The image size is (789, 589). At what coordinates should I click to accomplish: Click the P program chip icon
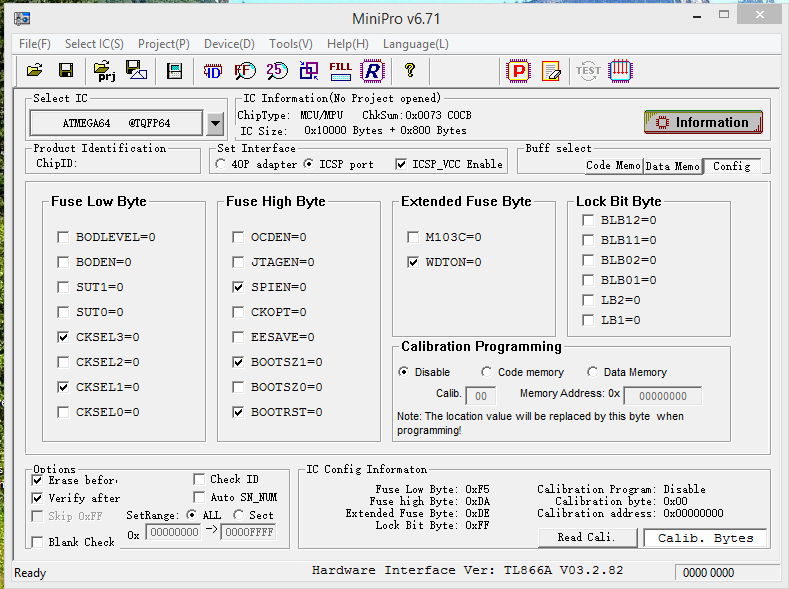pos(518,70)
